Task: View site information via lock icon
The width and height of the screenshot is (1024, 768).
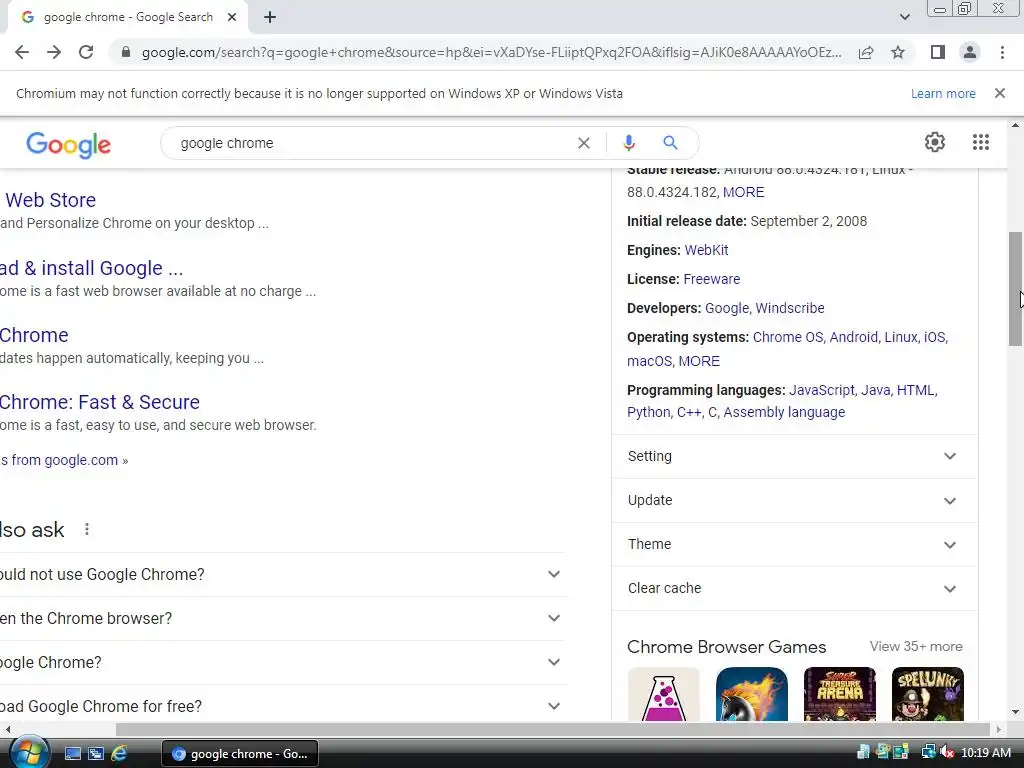Action: pyautogui.click(x=126, y=52)
